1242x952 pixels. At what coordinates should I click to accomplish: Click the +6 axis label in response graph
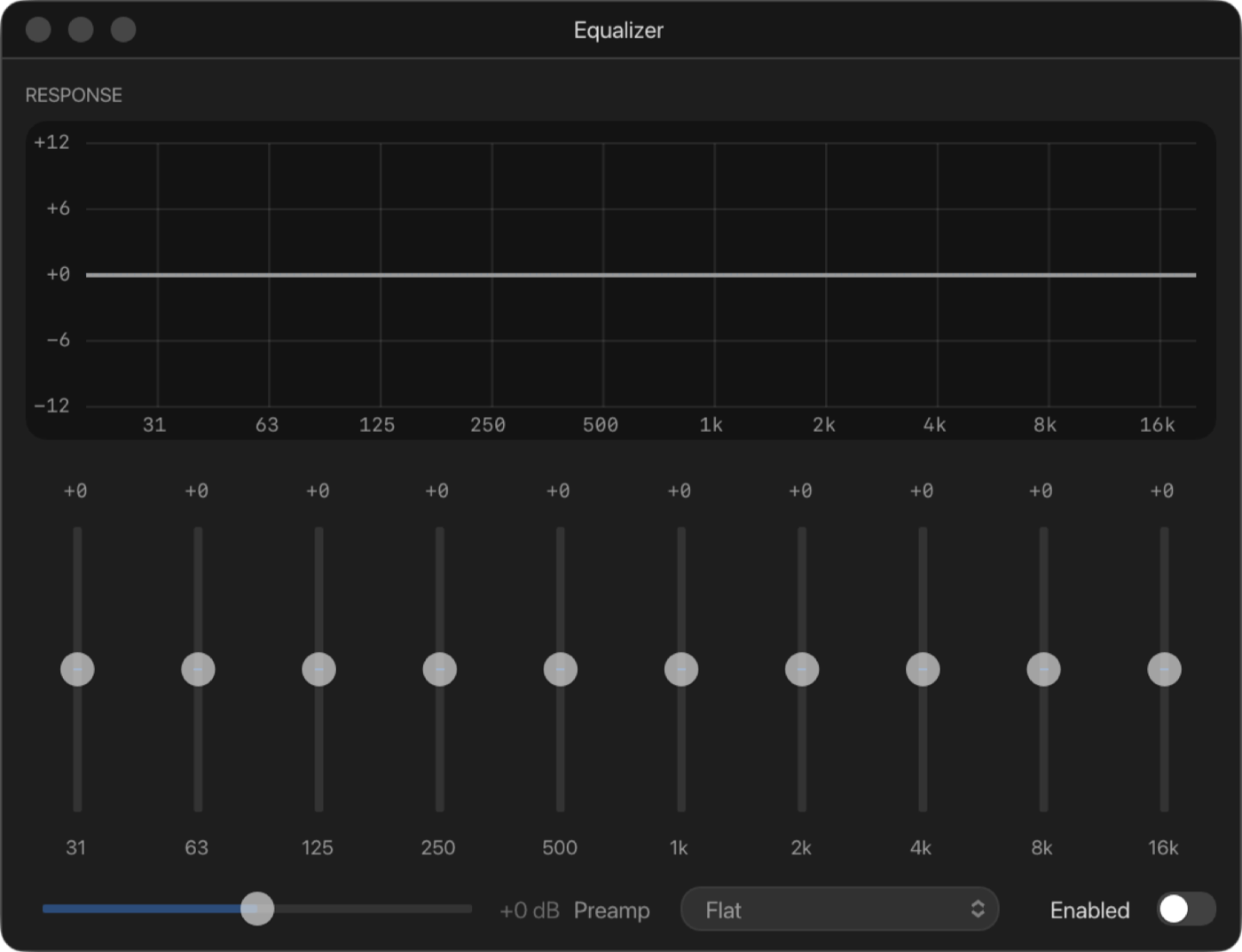point(58,208)
